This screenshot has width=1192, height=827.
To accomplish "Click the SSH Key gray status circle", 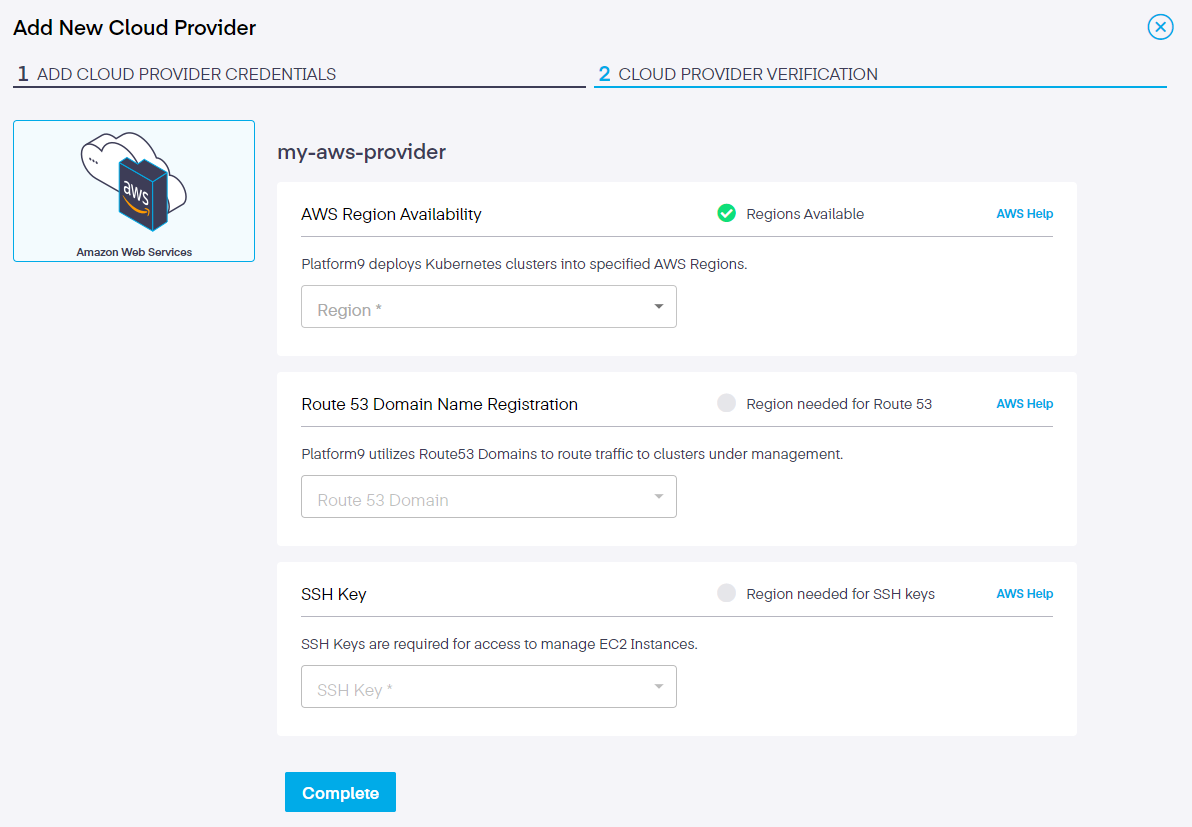I will (x=727, y=593).
